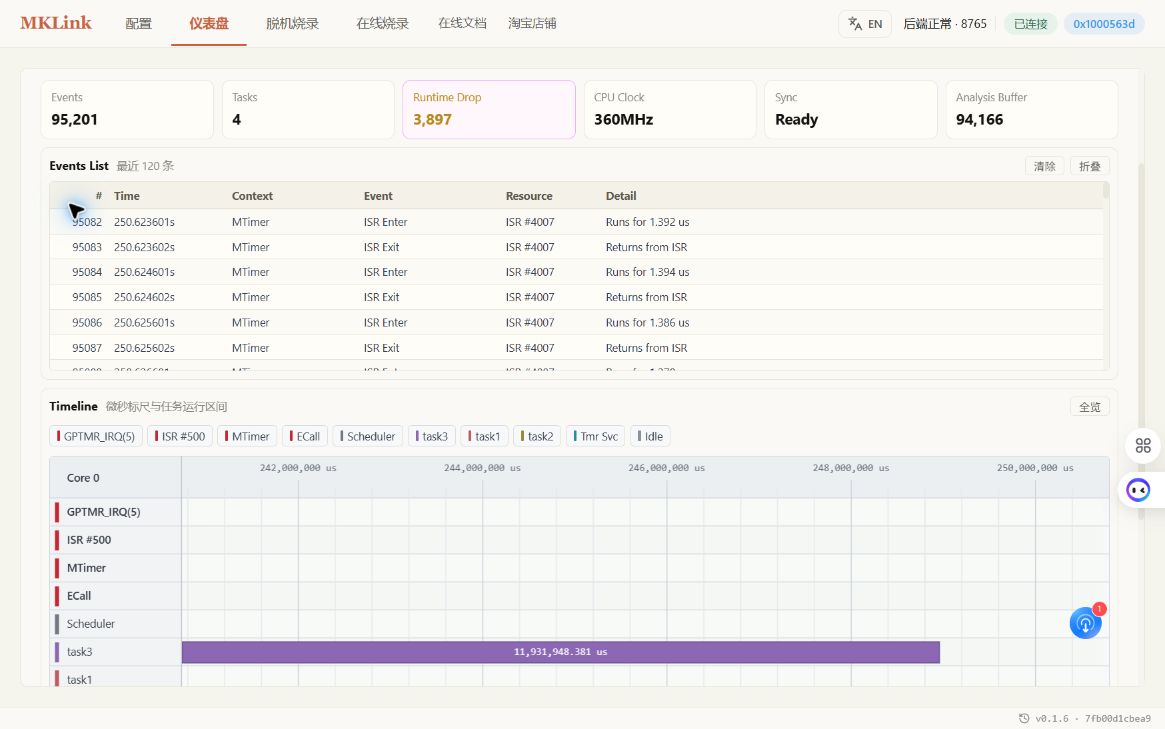Click the 全览 timeline overview button
Viewport: 1165px width, 729px height.
(x=1090, y=406)
